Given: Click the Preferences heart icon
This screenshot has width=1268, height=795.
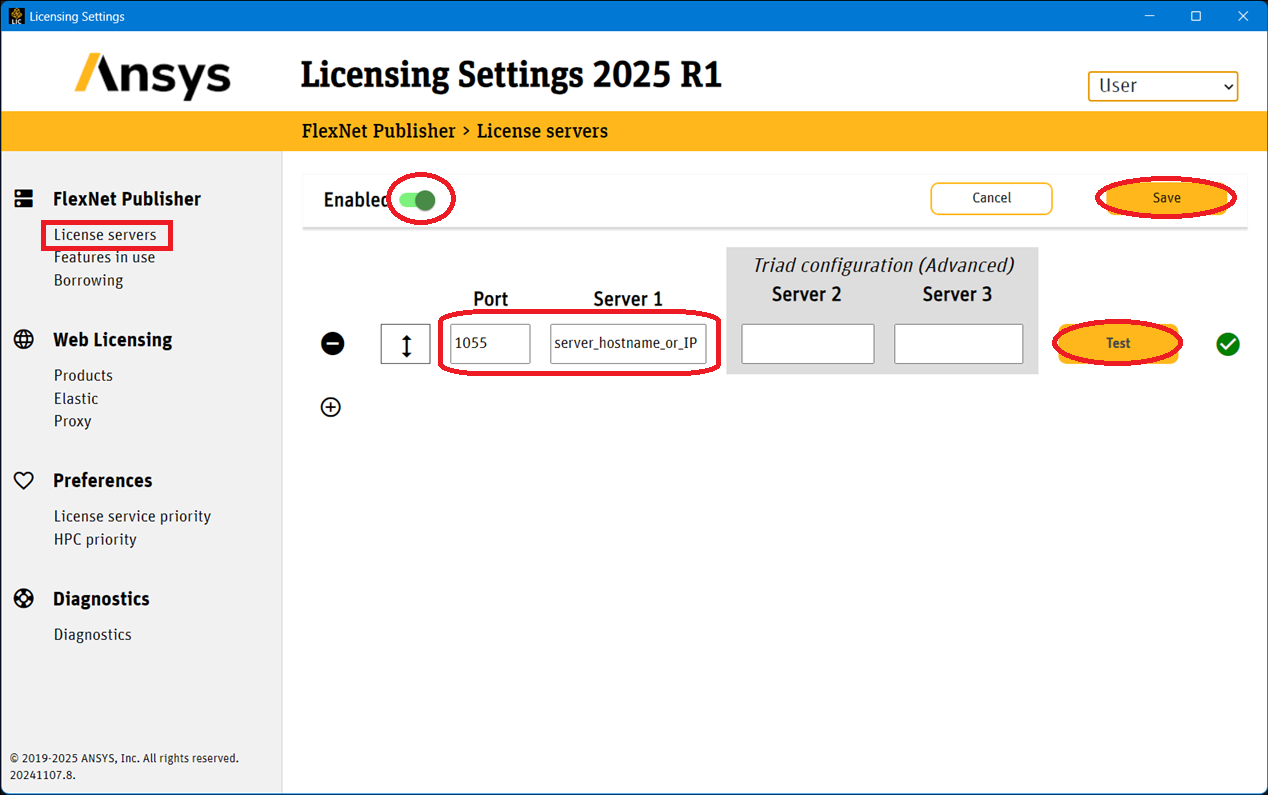Looking at the screenshot, I should coord(24,481).
